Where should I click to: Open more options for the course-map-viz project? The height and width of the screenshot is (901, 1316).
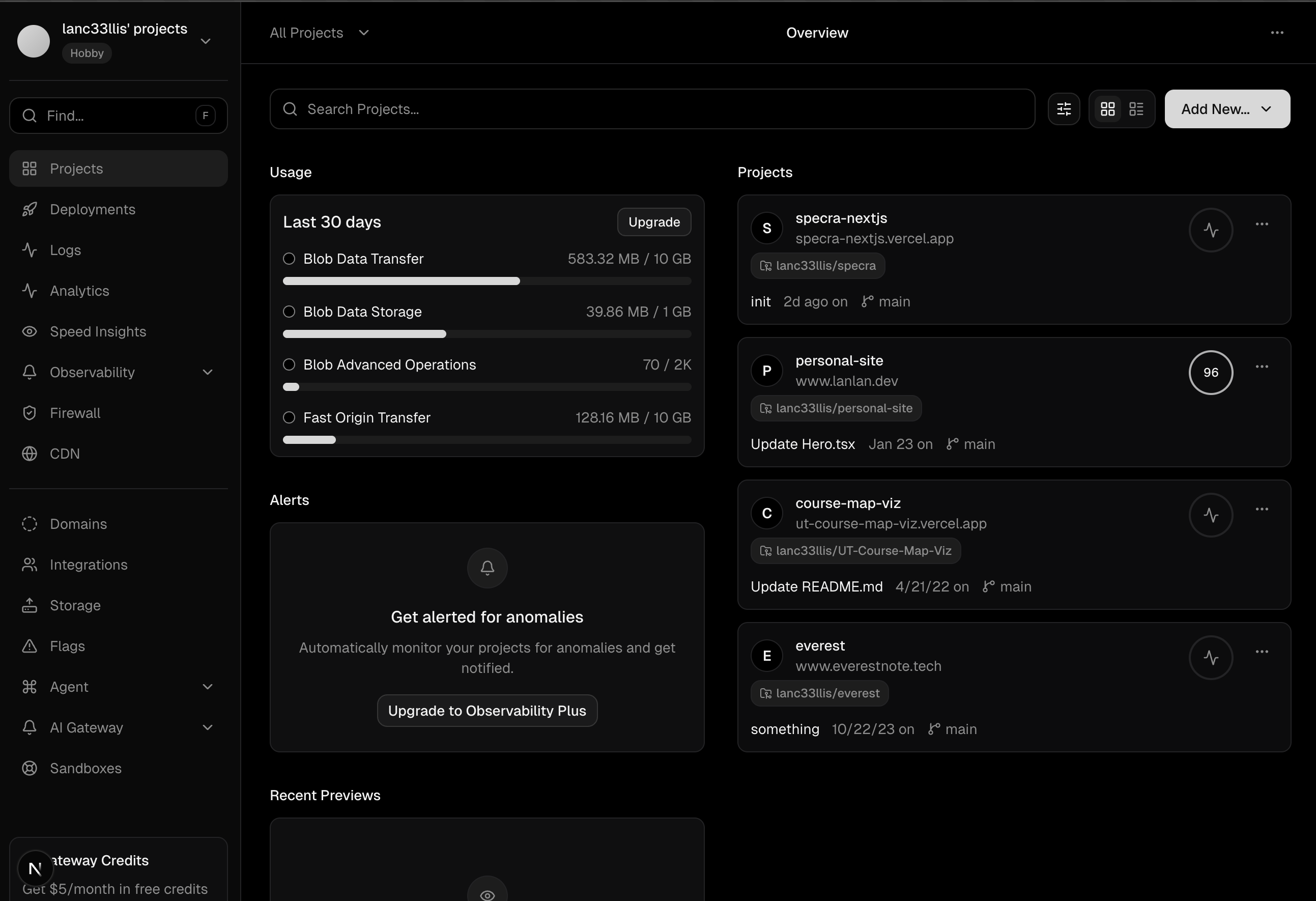coord(1261,509)
